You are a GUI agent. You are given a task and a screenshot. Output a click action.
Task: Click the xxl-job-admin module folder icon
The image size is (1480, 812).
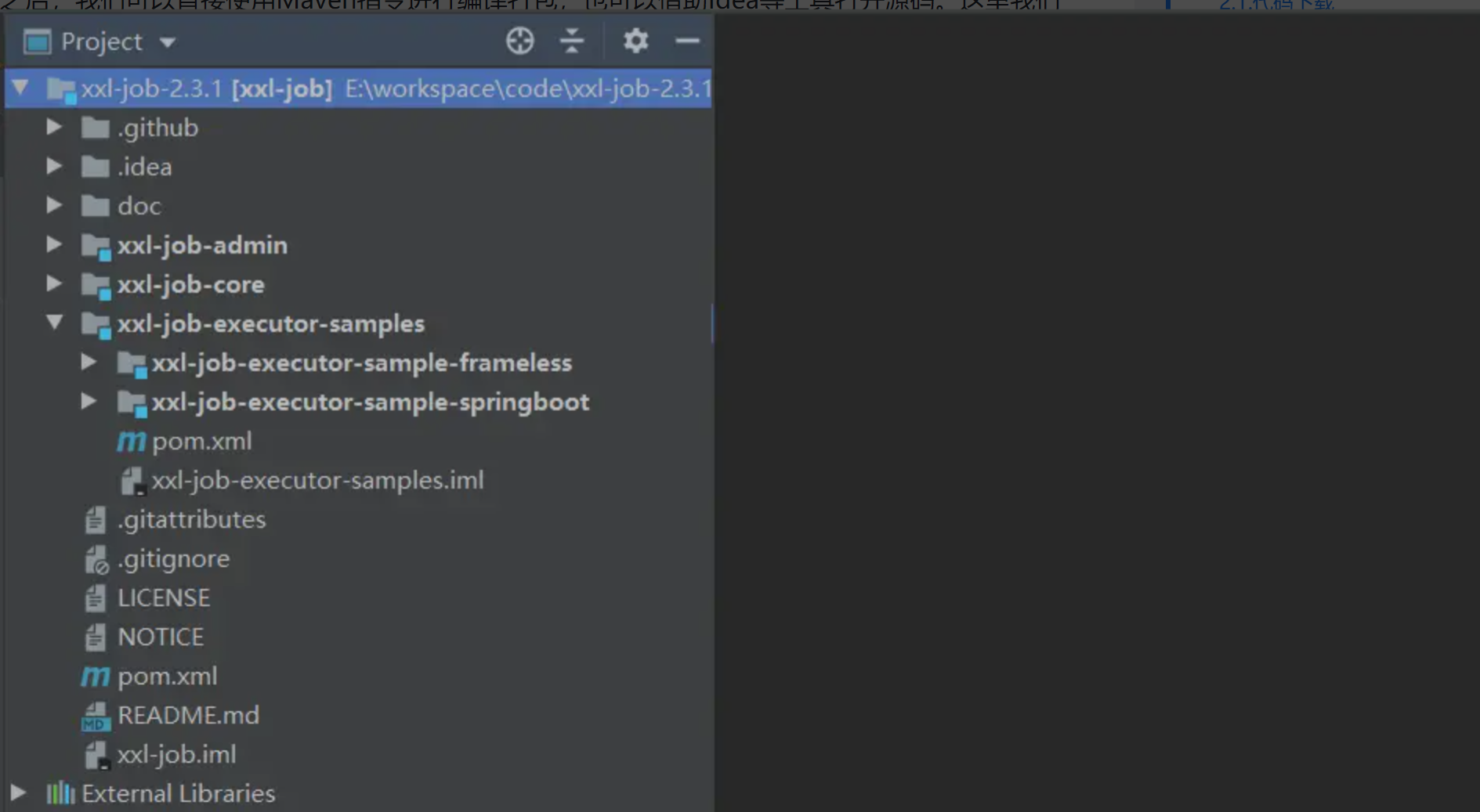coord(96,247)
